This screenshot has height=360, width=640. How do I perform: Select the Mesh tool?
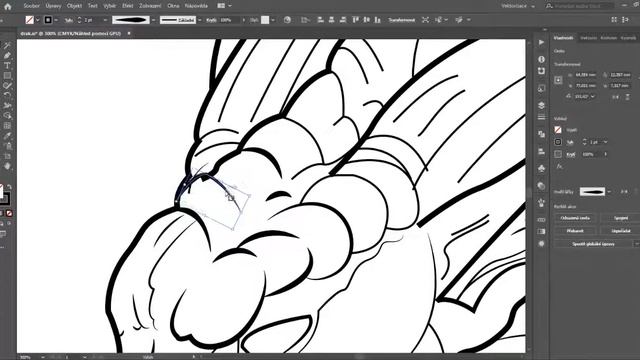(x=7, y=126)
